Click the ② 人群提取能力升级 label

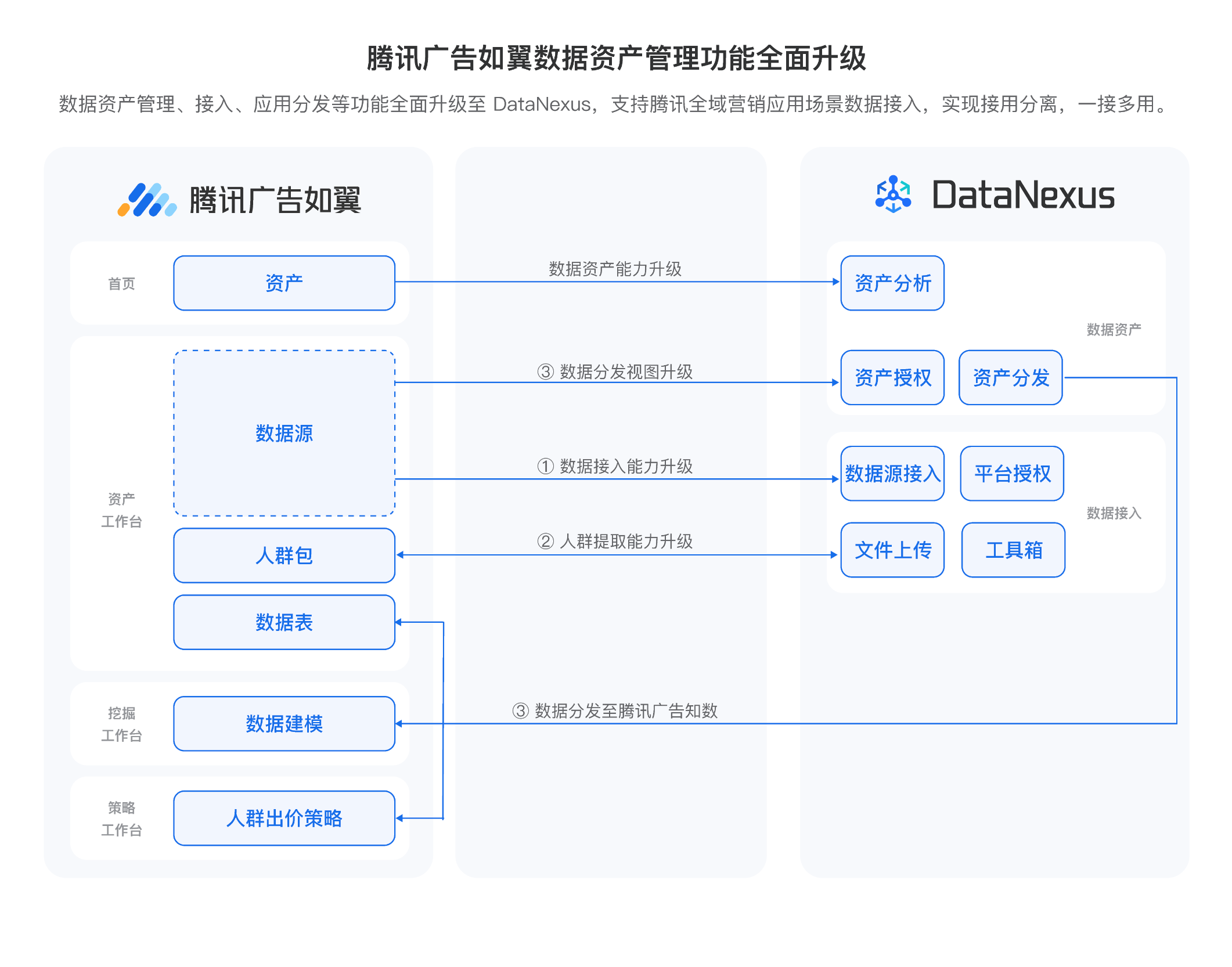[615, 542]
